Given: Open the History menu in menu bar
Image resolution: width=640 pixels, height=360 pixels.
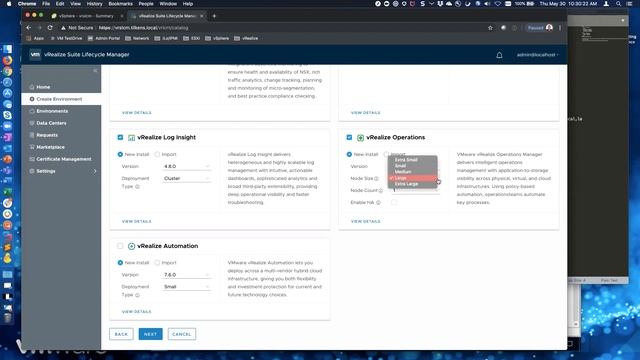Looking at the screenshot, I should point(94,4).
